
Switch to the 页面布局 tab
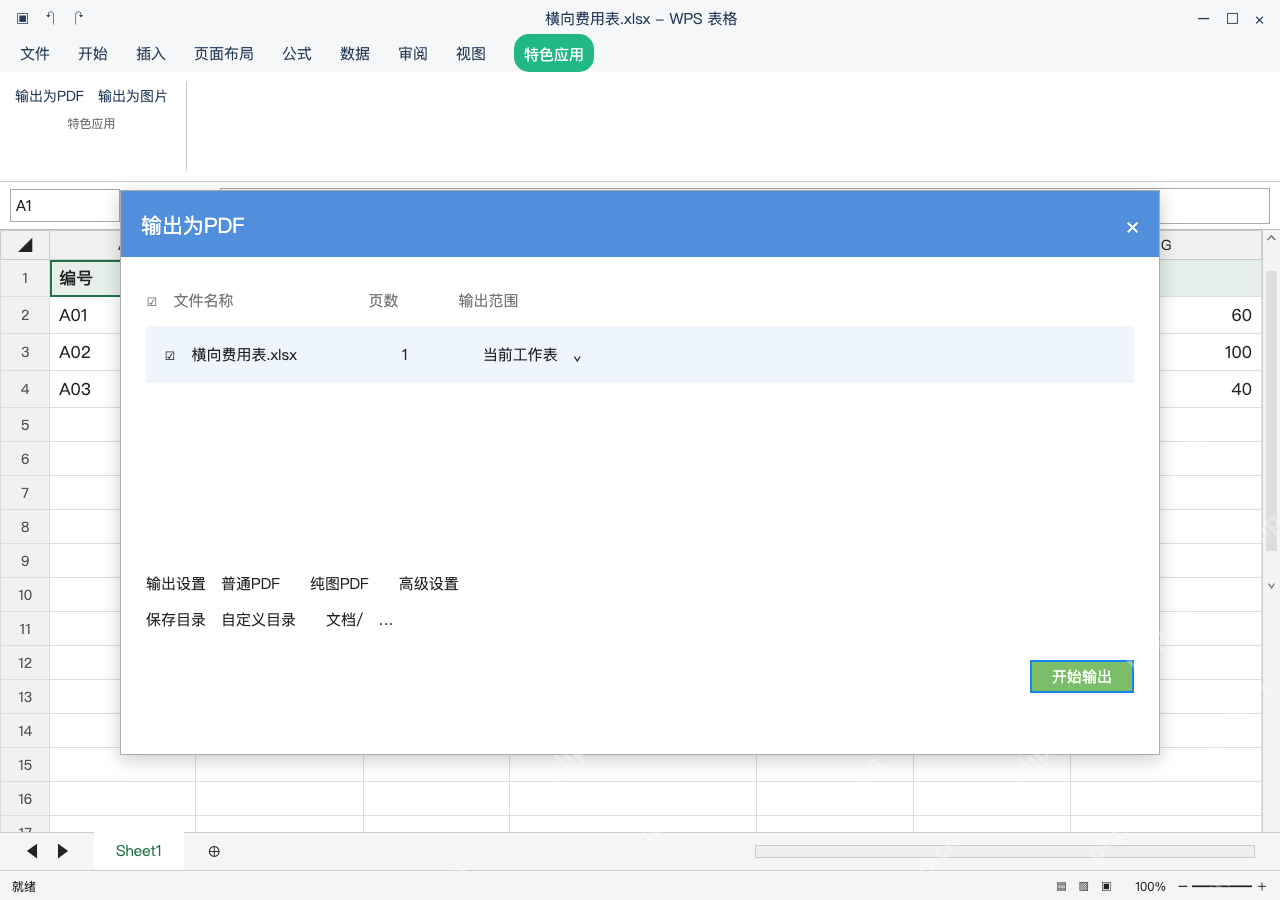coord(224,54)
